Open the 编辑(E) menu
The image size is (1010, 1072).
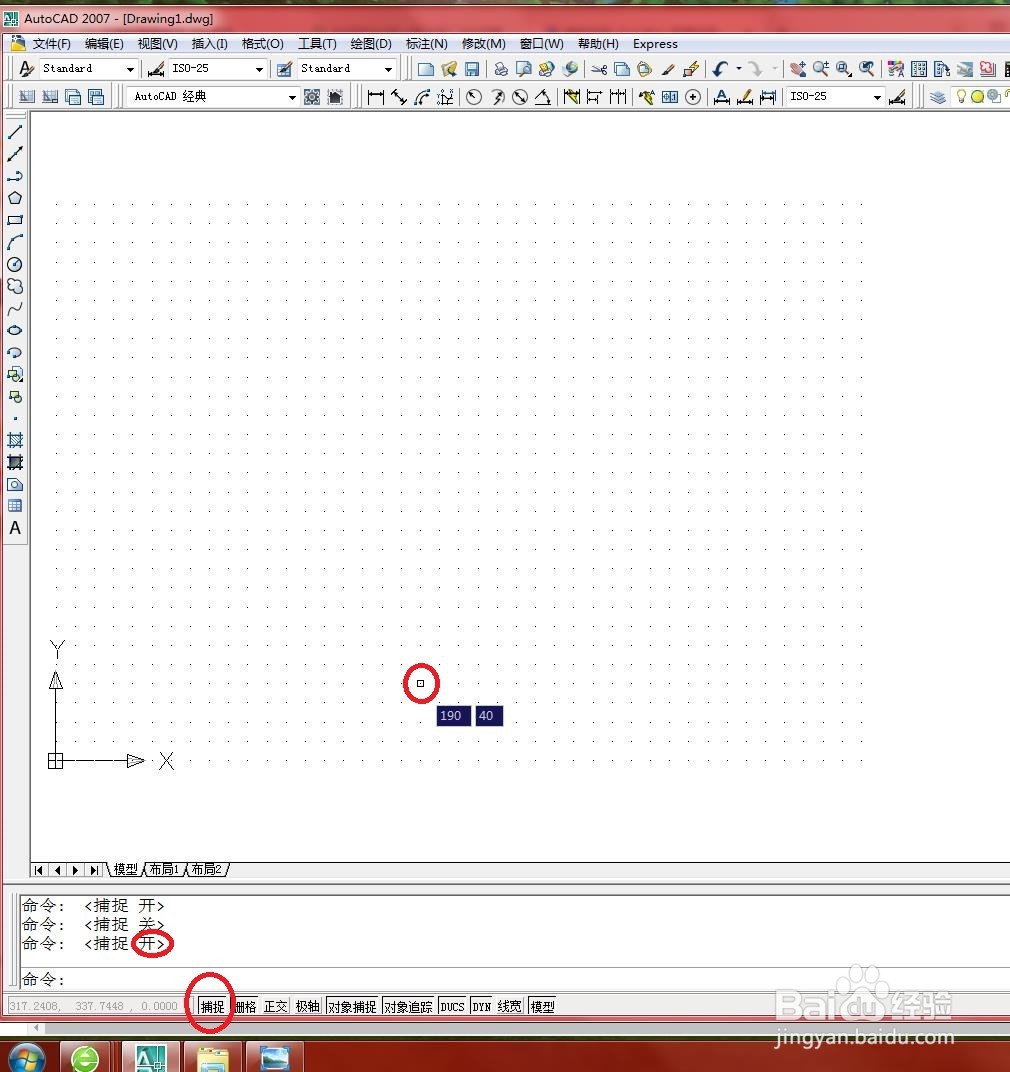point(104,44)
